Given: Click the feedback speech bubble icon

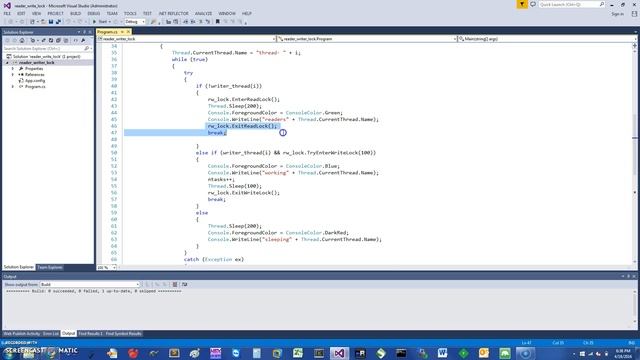Looking at the screenshot, I should [533, 4].
